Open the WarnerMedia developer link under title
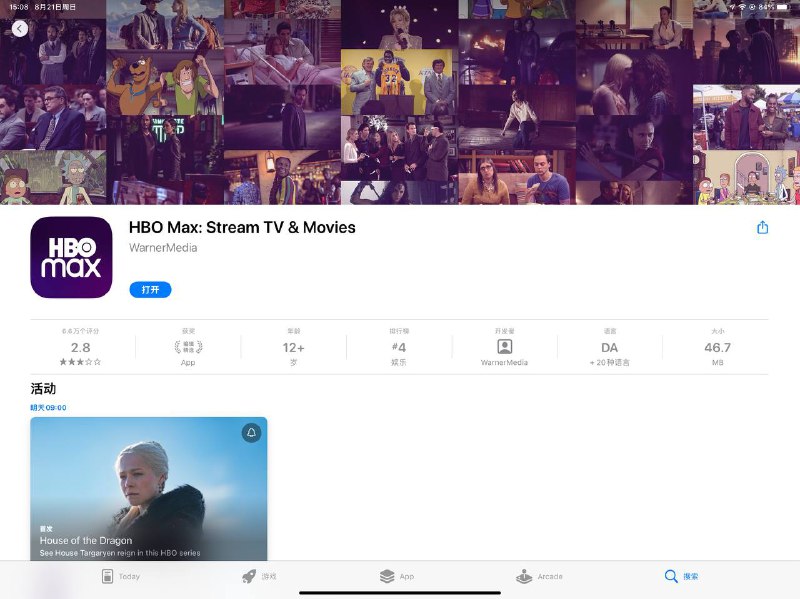Viewport: 800px width, 599px height. tap(163, 247)
